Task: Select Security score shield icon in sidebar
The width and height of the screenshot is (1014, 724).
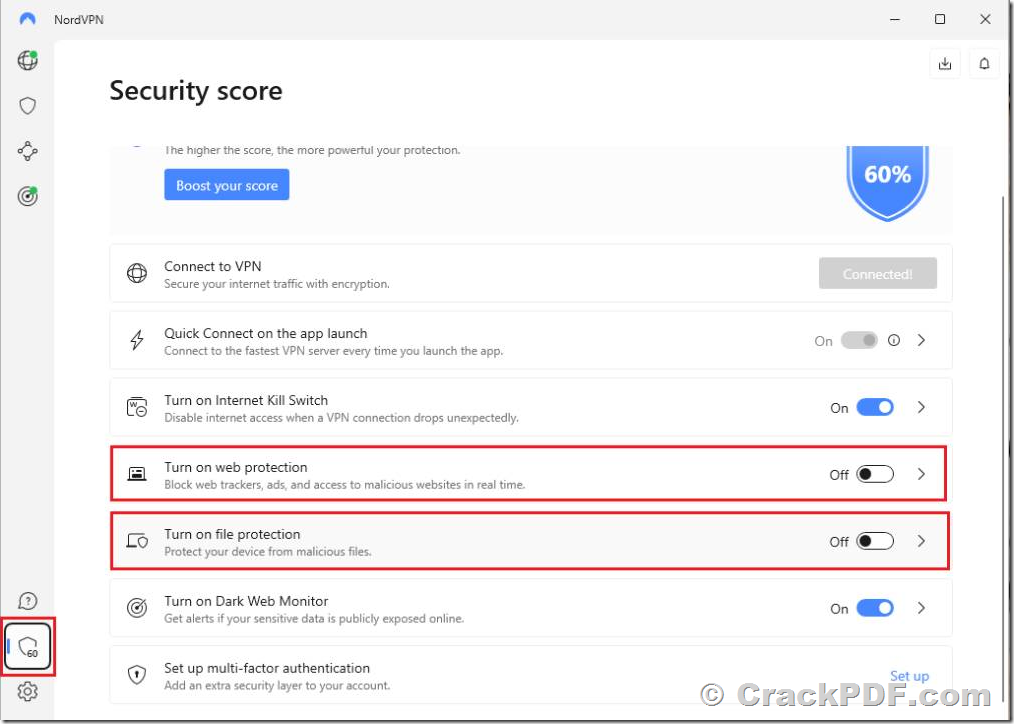Action: click(x=28, y=646)
